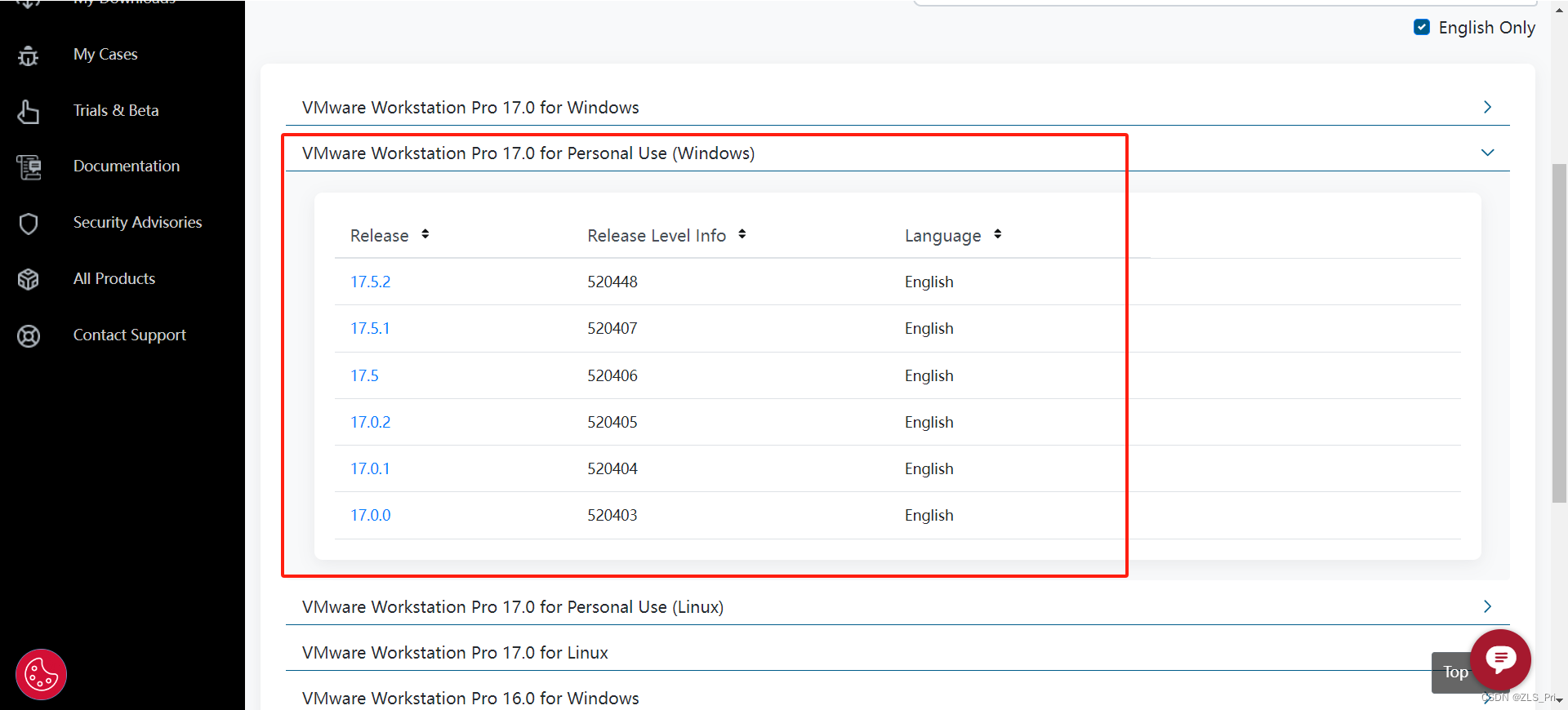1568x710 pixels.
Task: Click the All Products cube icon
Action: point(29,279)
